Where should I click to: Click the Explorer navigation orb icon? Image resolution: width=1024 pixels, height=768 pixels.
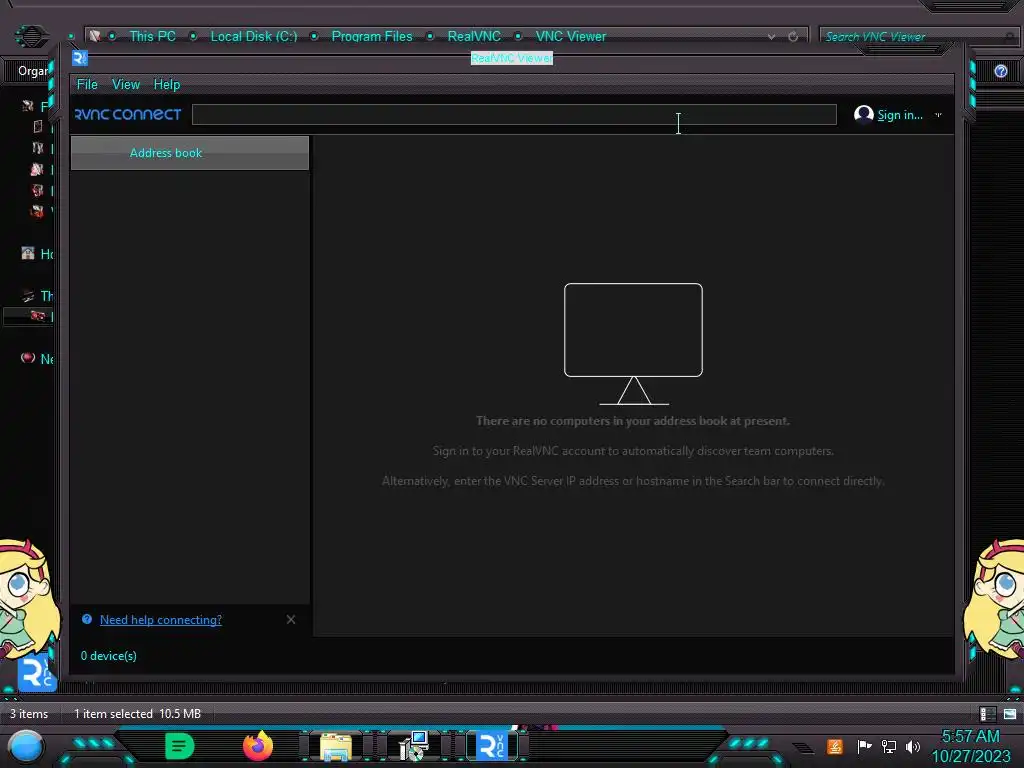(31, 37)
